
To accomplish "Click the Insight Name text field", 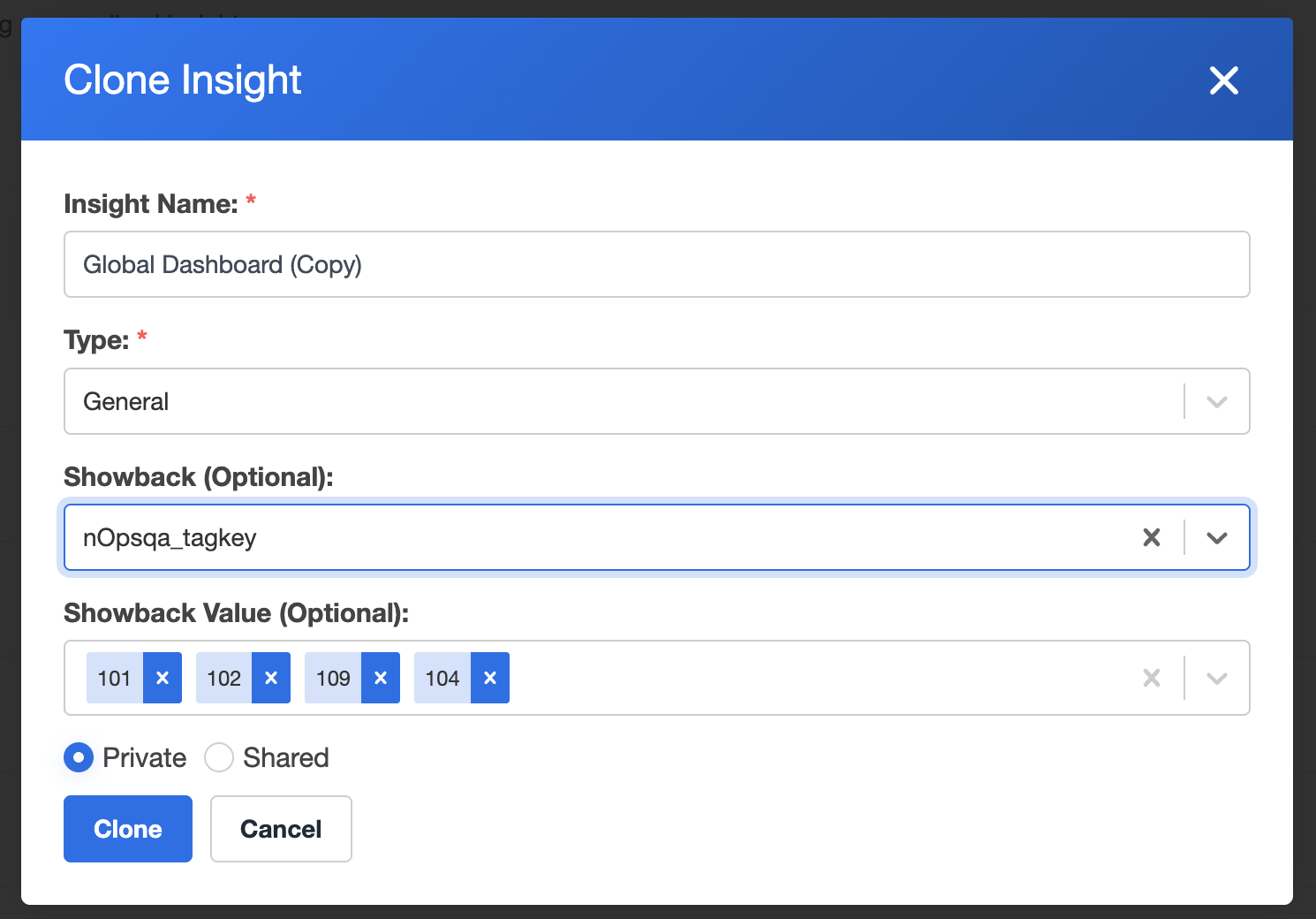I will point(657,264).
